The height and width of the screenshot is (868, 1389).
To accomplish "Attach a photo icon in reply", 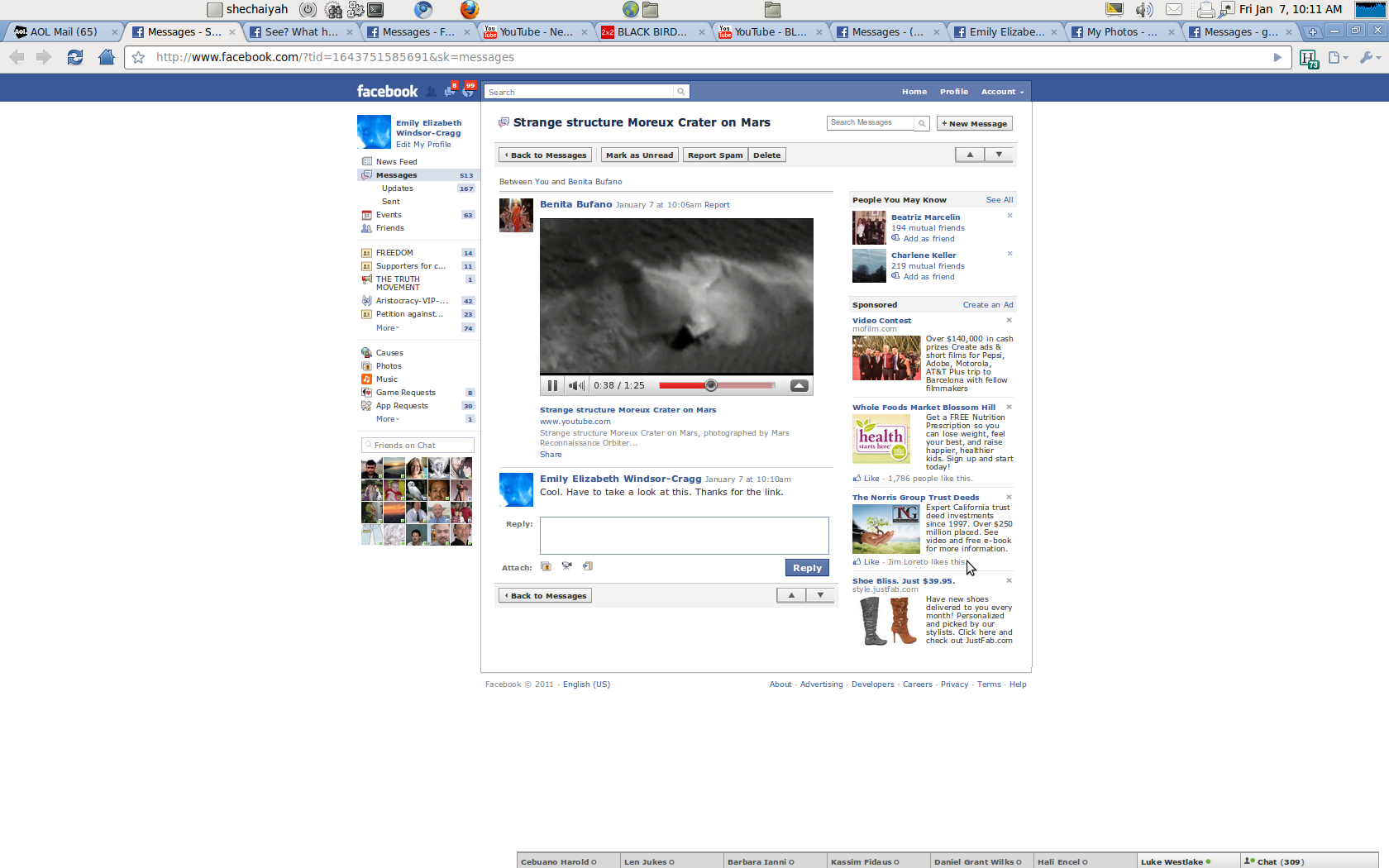I will coord(546,566).
